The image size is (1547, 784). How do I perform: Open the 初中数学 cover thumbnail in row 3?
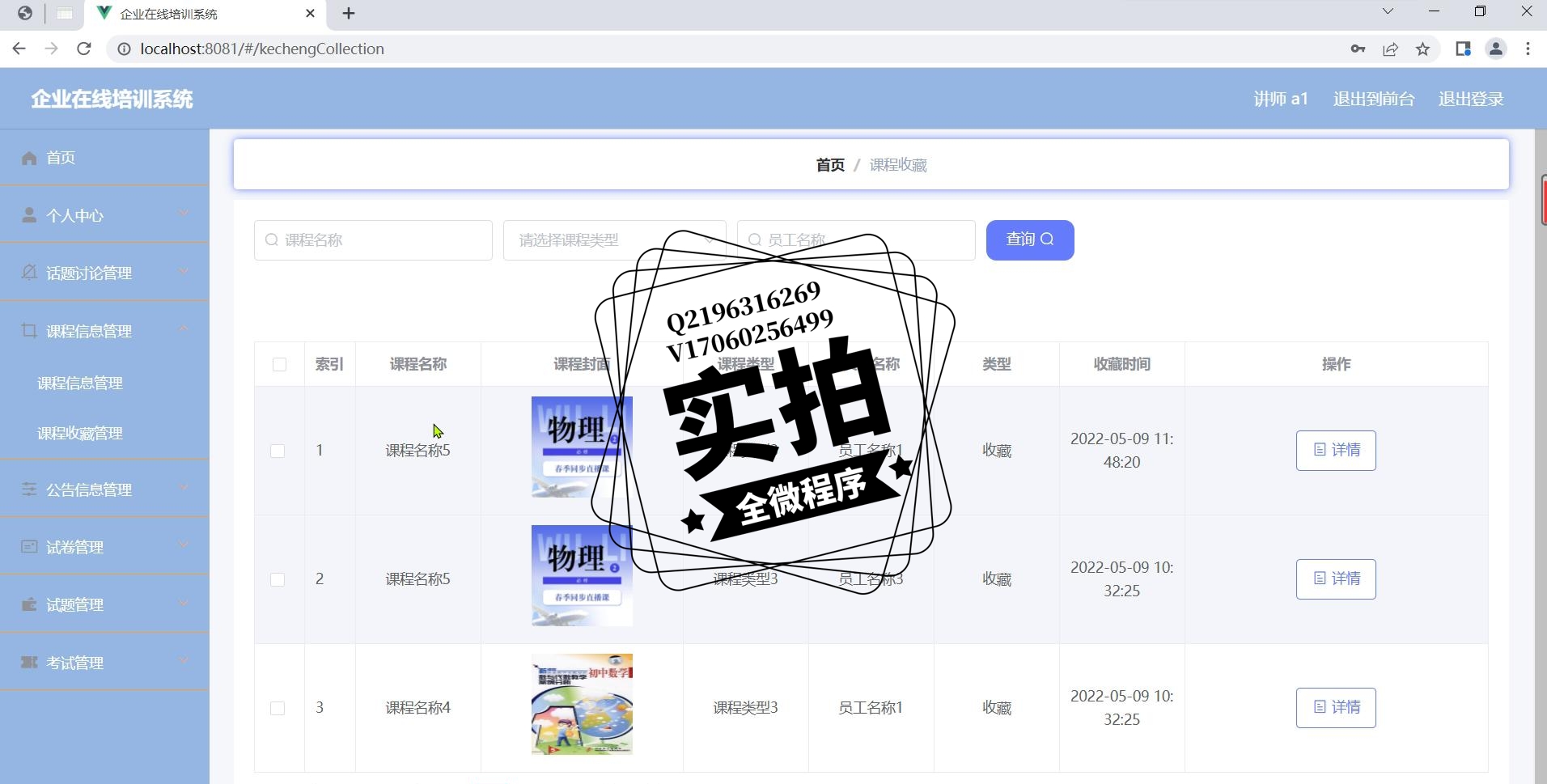click(582, 704)
